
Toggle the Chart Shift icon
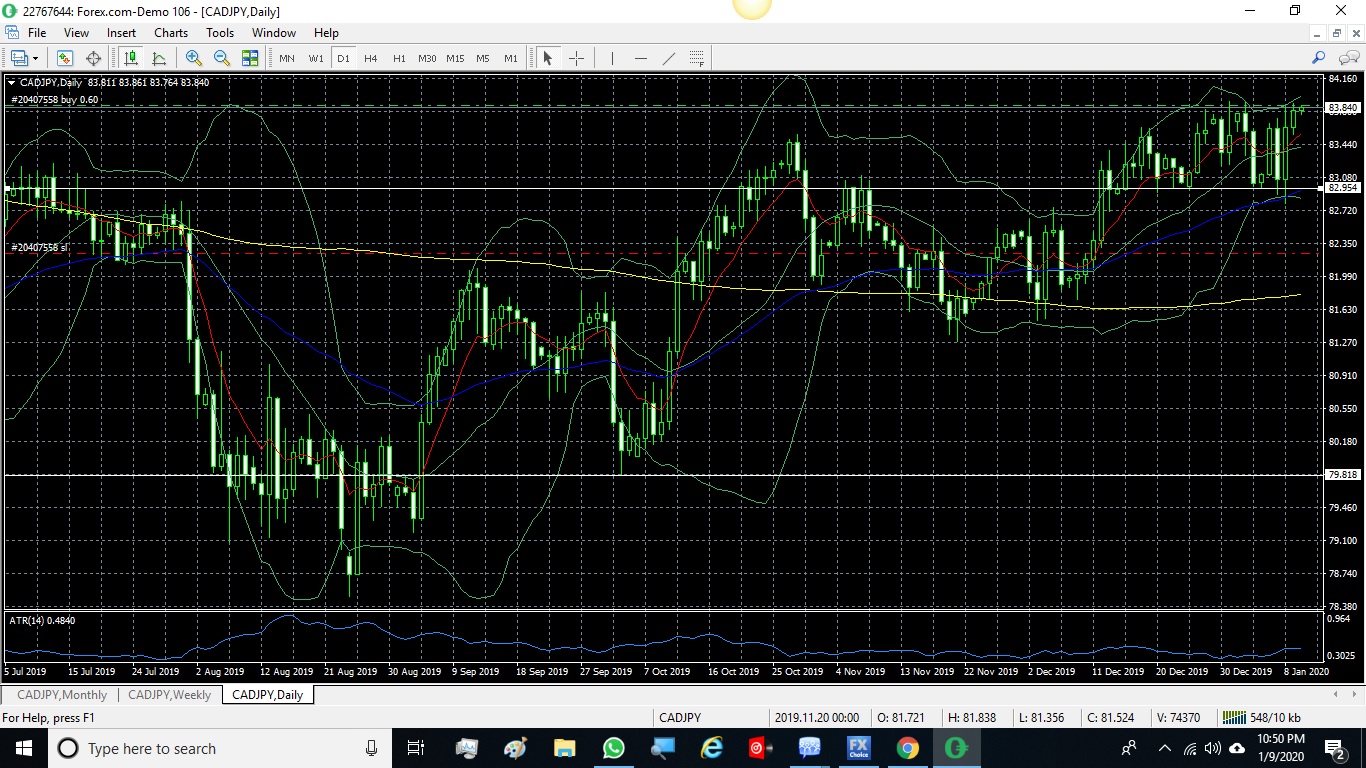[x=159, y=58]
